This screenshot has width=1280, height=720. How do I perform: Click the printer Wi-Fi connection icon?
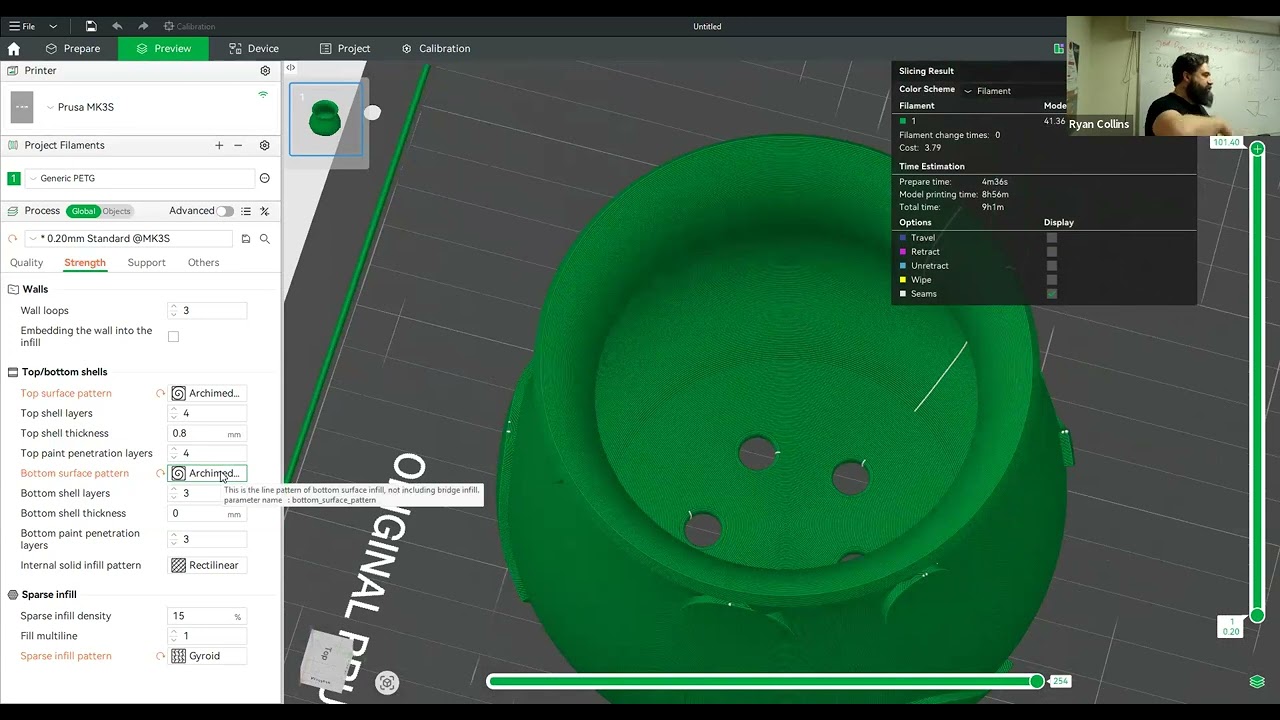[x=263, y=95]
